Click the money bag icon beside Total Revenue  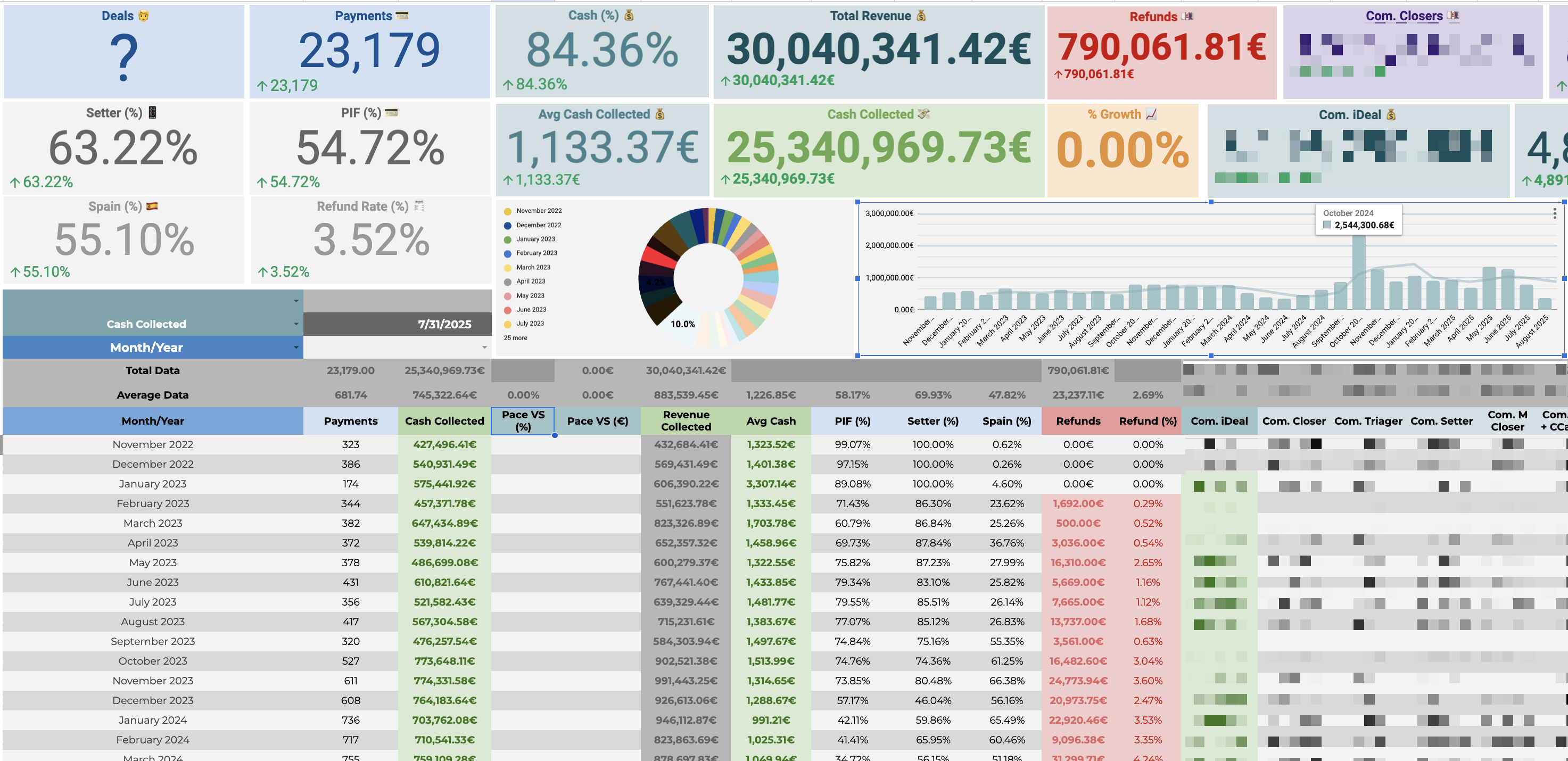click(921, 16)
